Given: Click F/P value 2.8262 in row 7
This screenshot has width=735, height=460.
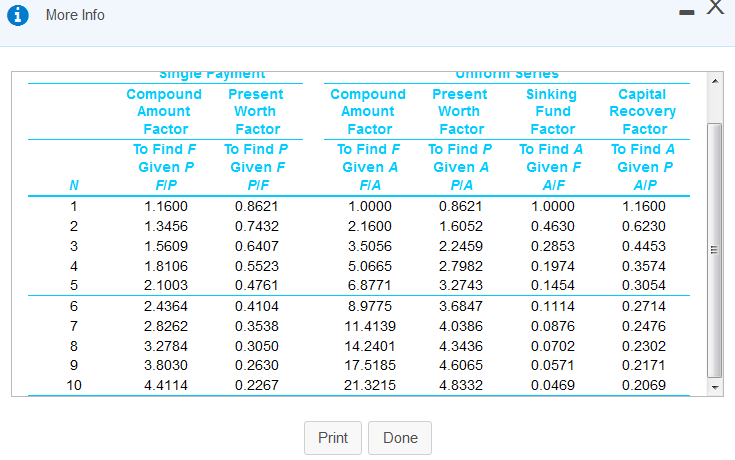Looking at the screenshot, I should point(166,326).
